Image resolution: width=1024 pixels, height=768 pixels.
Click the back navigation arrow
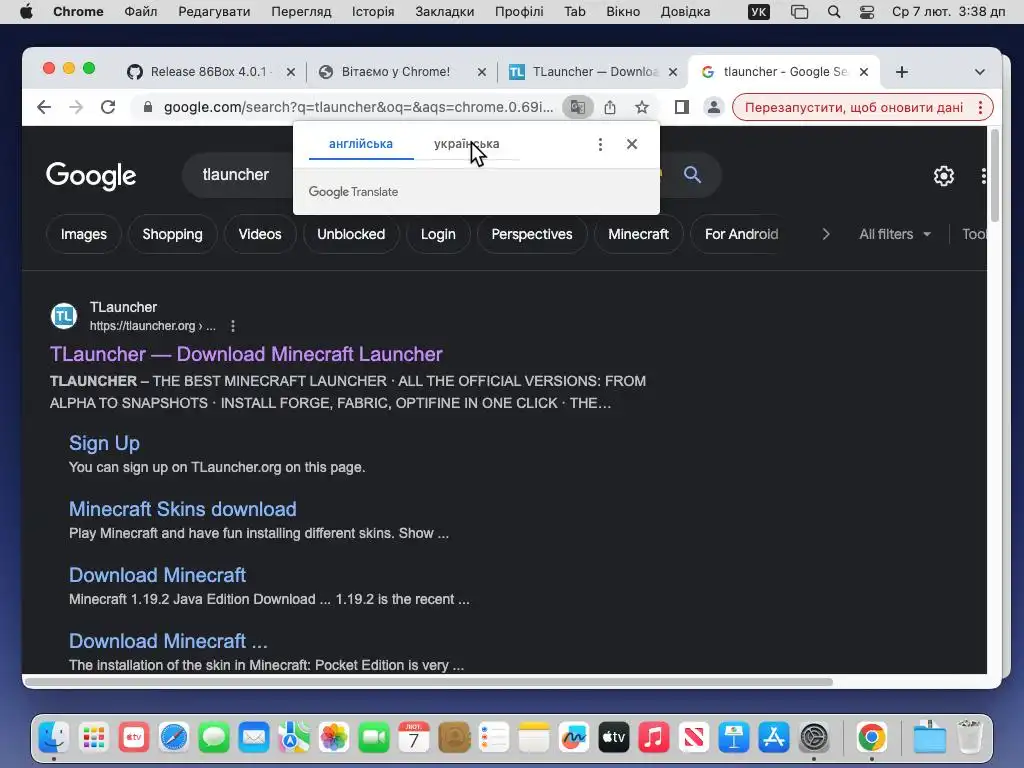coord(44,107)
